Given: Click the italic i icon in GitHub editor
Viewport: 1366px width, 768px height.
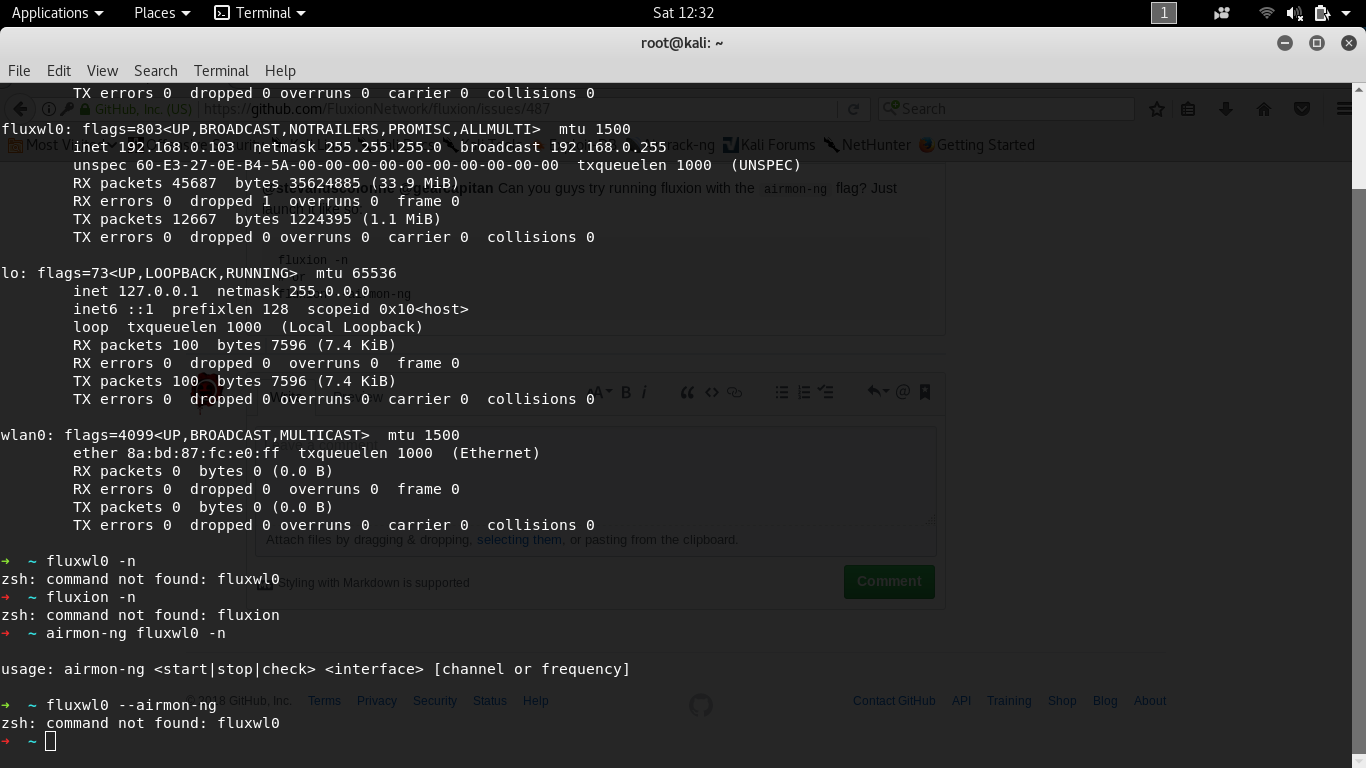Looking at the screenshot, I should pyautogui.click(x=644, y=392).
